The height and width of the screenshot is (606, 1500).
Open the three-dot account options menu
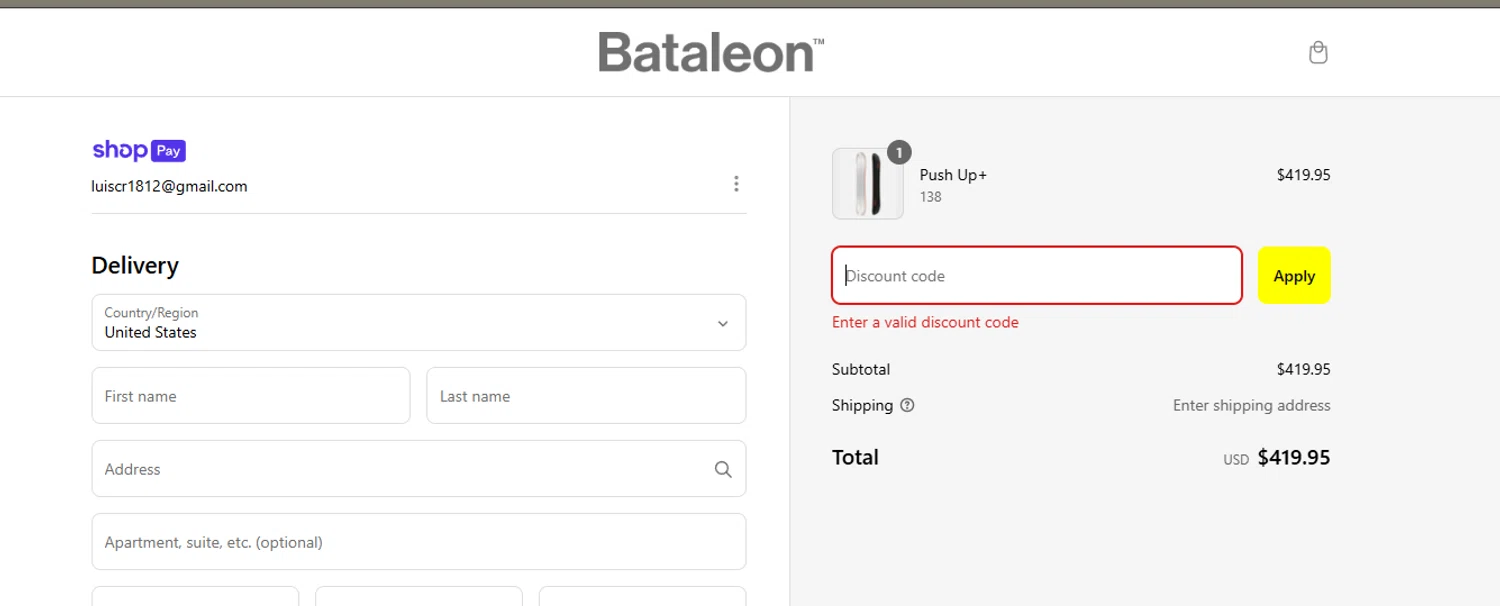(x=736, y=184)
